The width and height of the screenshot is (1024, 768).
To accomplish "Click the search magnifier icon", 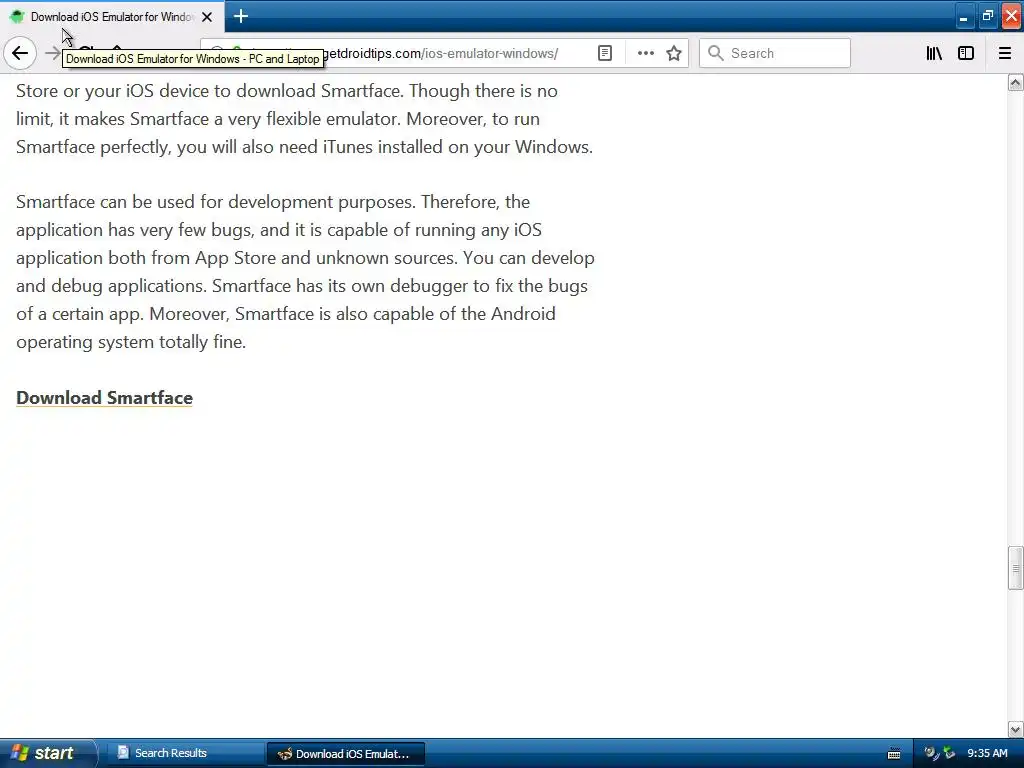I will click(715, 53).
